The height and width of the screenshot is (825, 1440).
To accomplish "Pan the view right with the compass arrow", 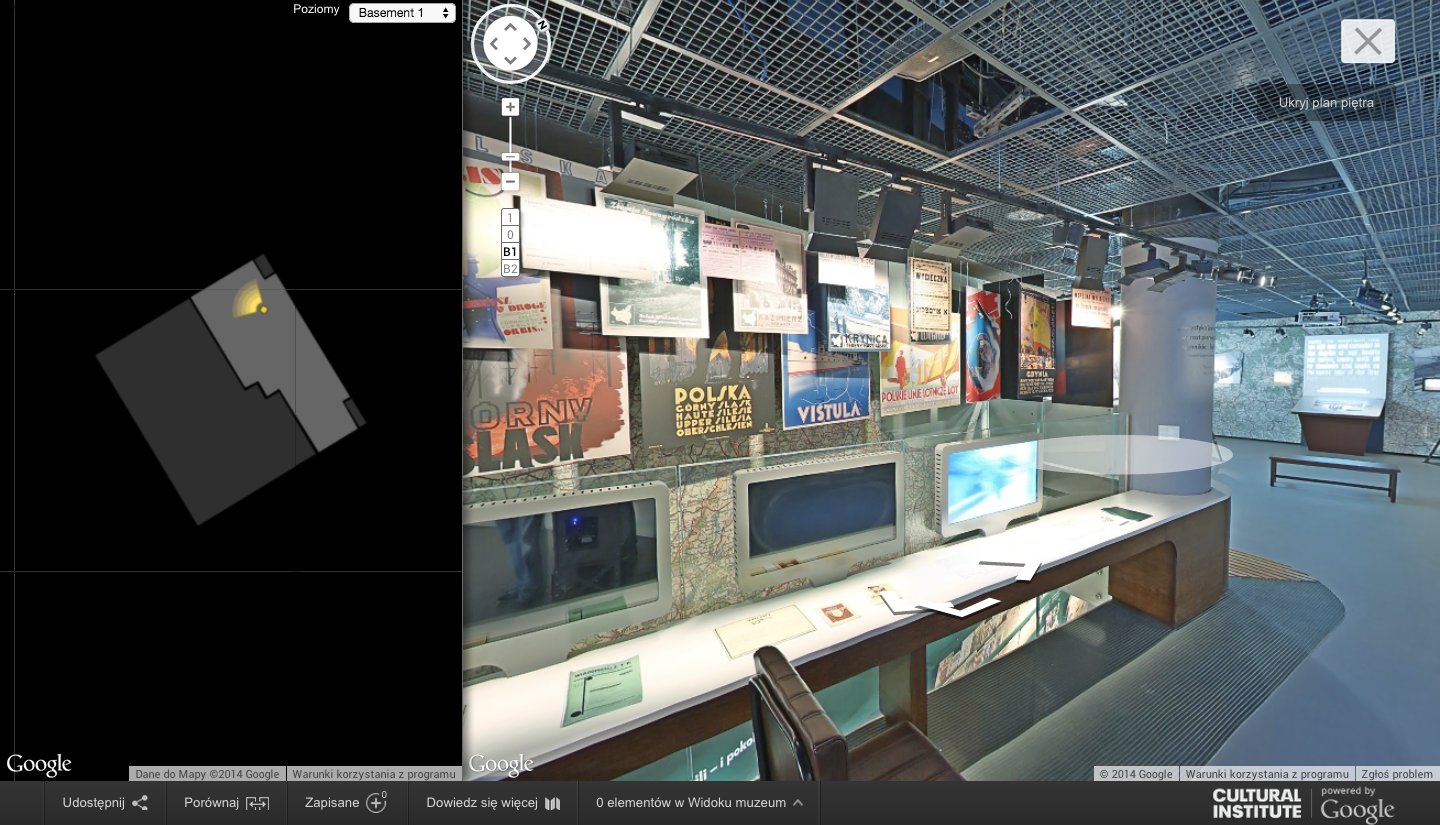I will (x=527, y=44).
